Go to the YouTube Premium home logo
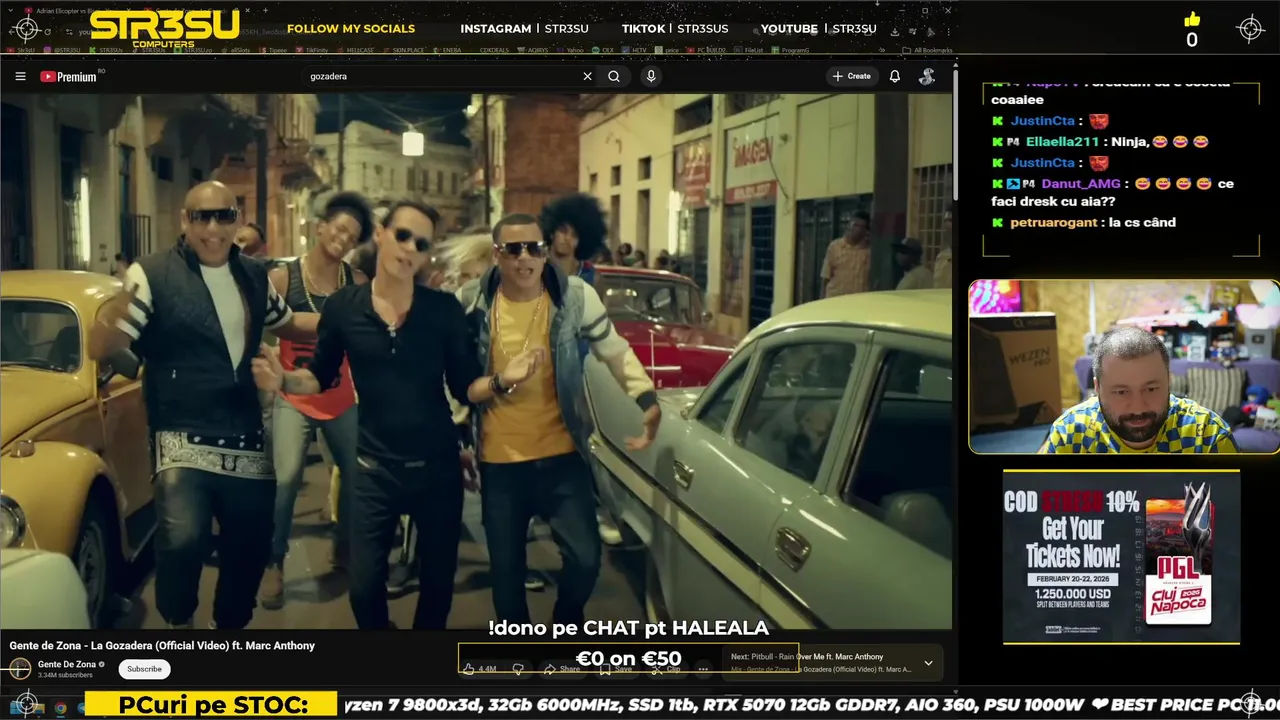The height and width of the screenshot is (720, 1280). coord(69,76)
